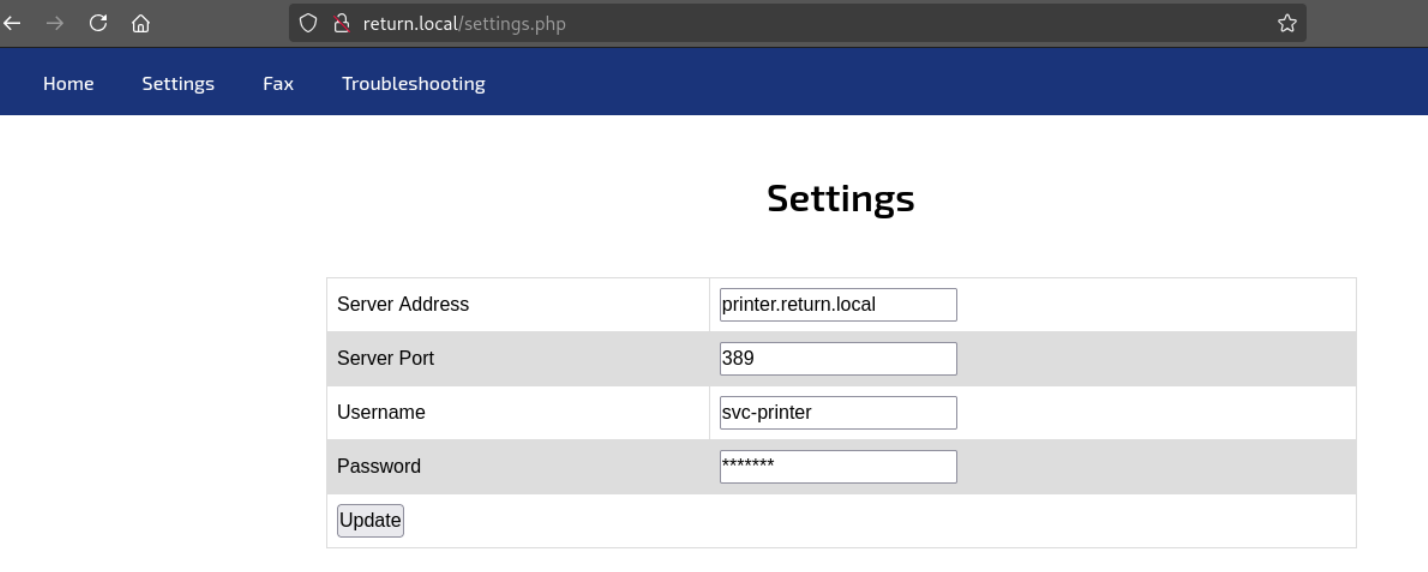Open the Troubleshooting page
This screenshot has width=1428, height=572.
click(413, 84)
